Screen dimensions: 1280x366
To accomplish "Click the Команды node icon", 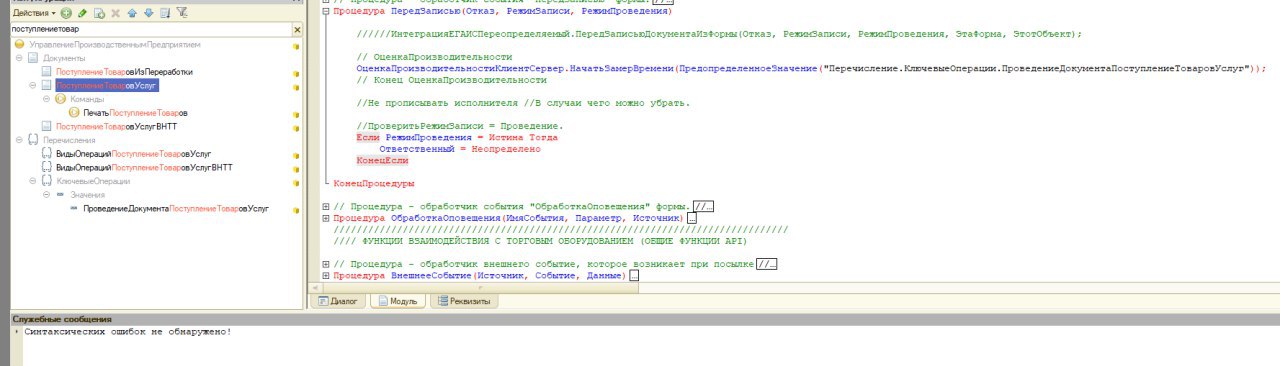I will coord(60,100).
